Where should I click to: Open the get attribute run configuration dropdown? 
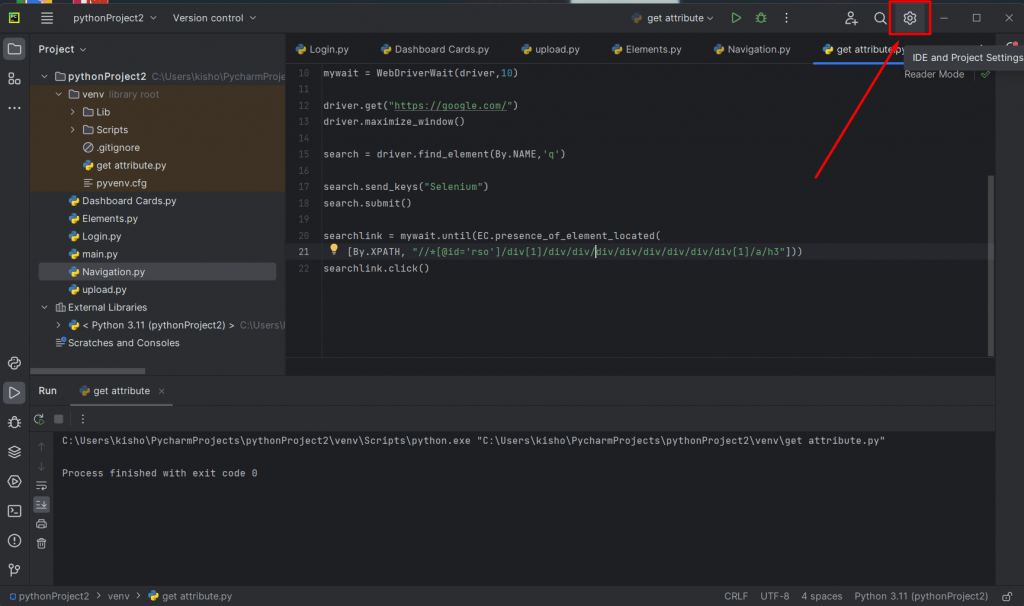674,18
